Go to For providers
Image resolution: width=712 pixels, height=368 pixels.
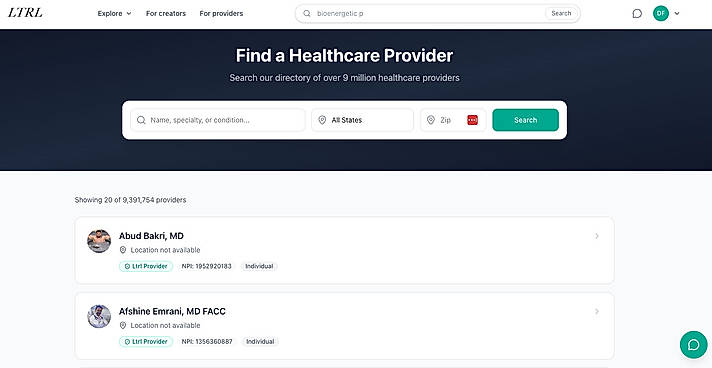[221, 14]
